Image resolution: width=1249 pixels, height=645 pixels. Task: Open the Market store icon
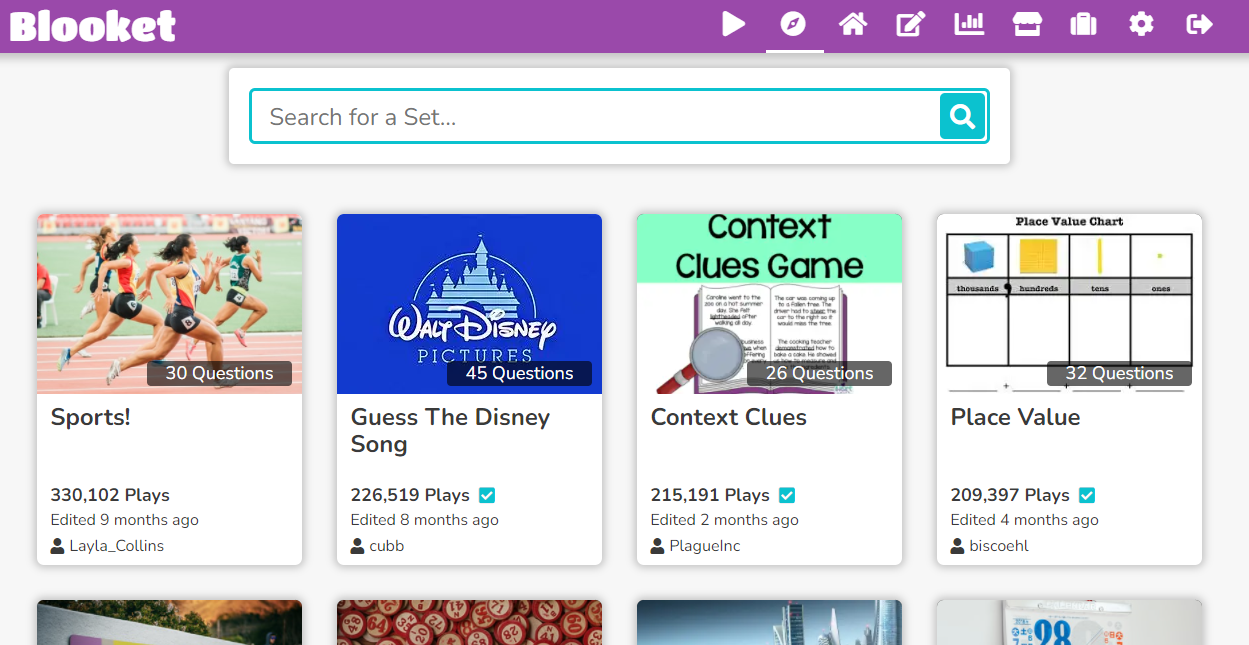pyautogui.click(x=1027, y=24)
